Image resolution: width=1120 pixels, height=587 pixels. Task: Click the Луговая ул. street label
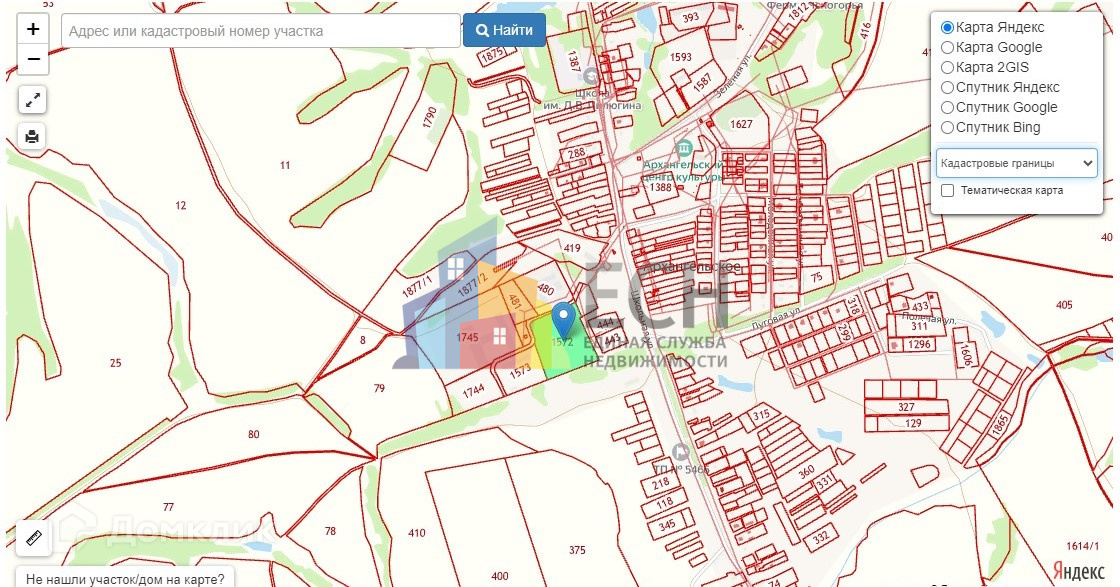776,318
